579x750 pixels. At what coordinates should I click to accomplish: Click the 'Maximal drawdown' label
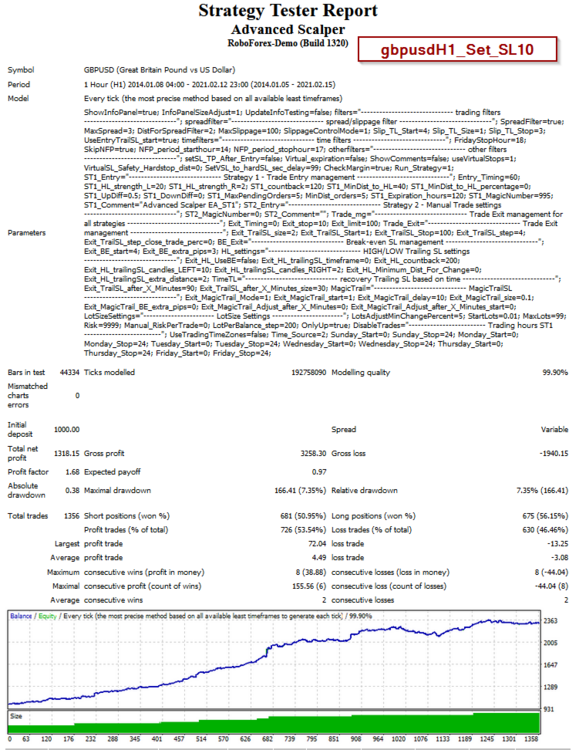click(117, 490)
